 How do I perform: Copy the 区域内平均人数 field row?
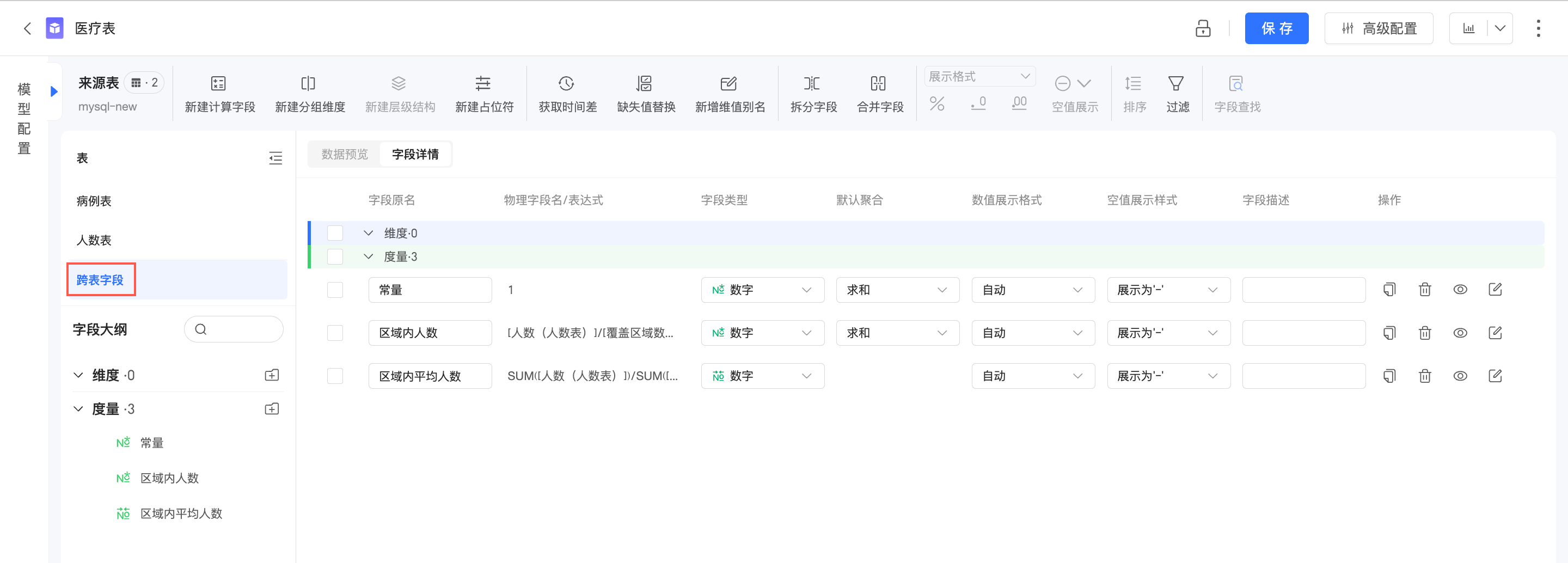(x=1389, y=376)
